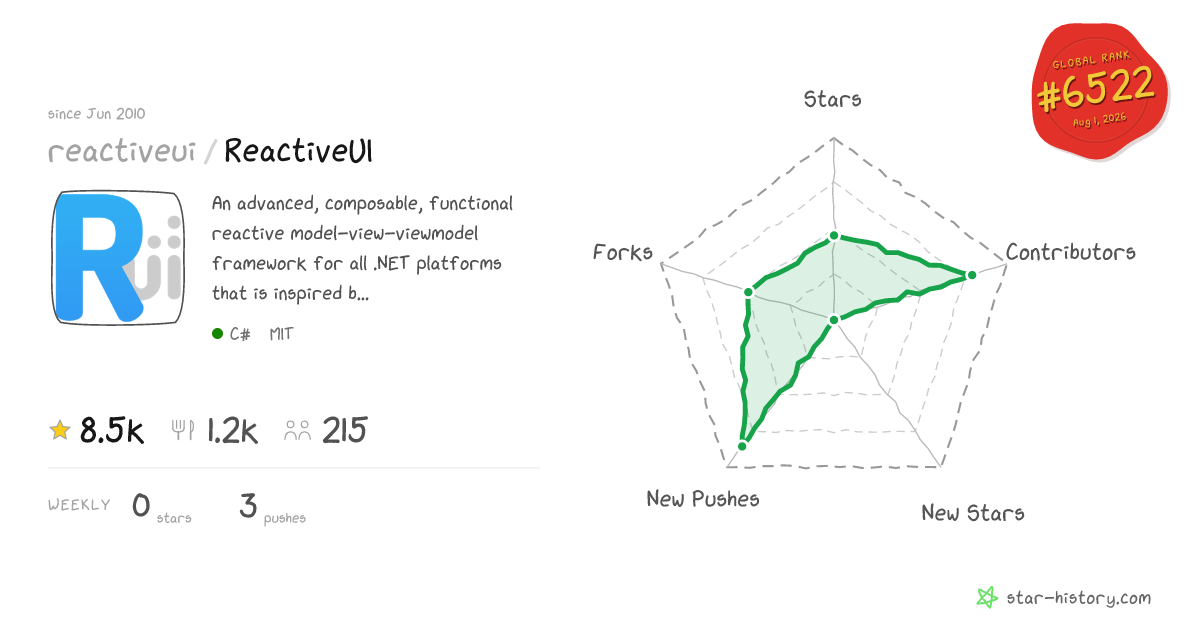This screenshot has height=630, width=1200.
Task: Click the green Stars data point
Action: click(x=833, y=237)
